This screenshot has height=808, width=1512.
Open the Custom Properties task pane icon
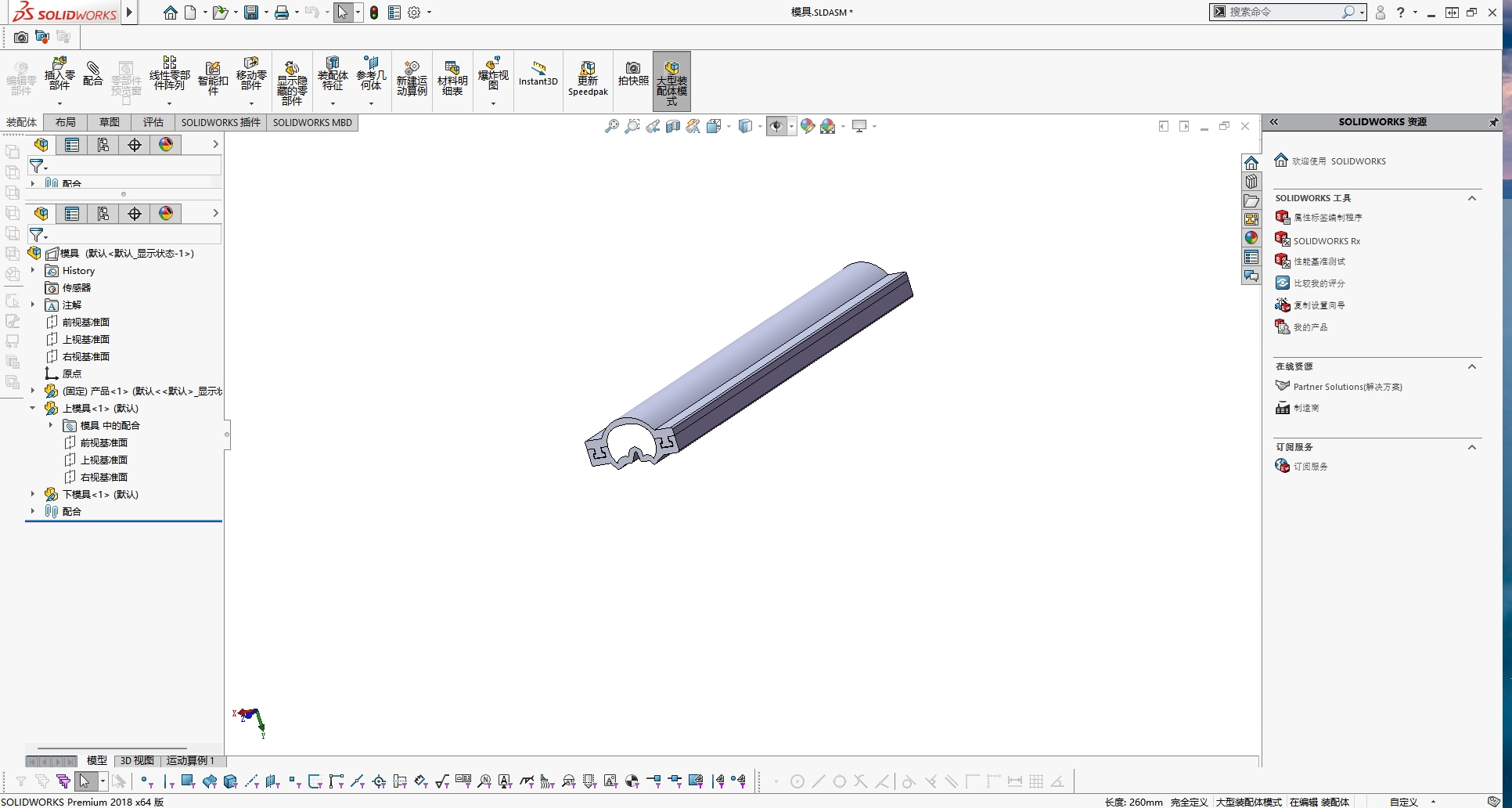1251,257
